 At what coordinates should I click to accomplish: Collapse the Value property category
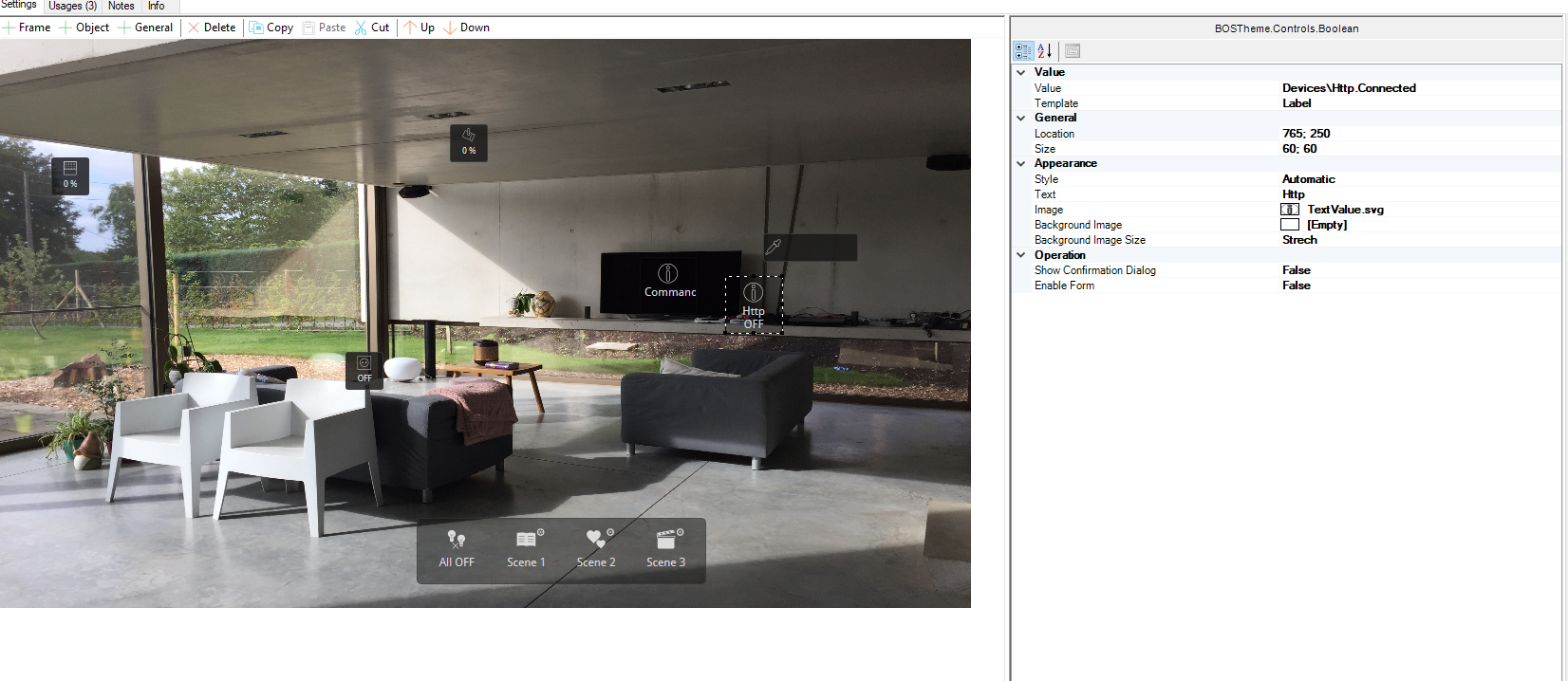click(1021, 72)
